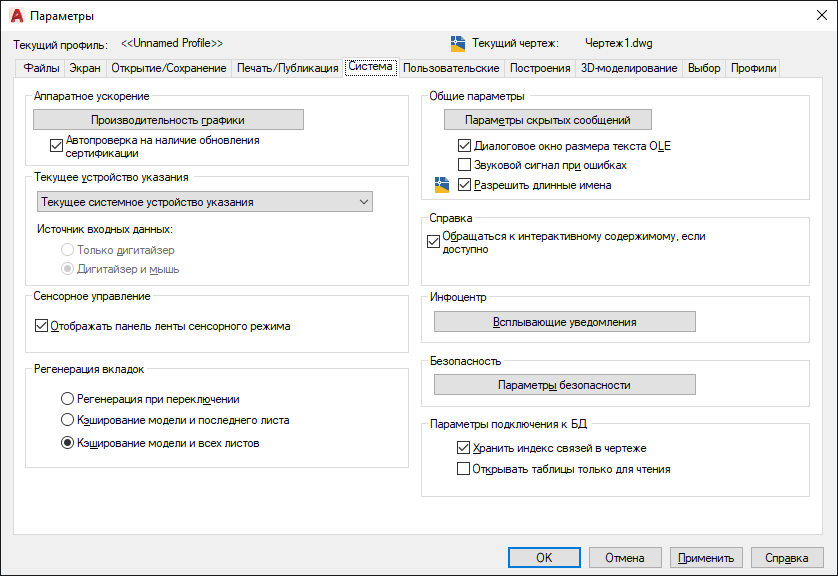Open Параметры скрытых сообщений
The width and height of the screenshot is (838, 576).
(x=547, y=120)
